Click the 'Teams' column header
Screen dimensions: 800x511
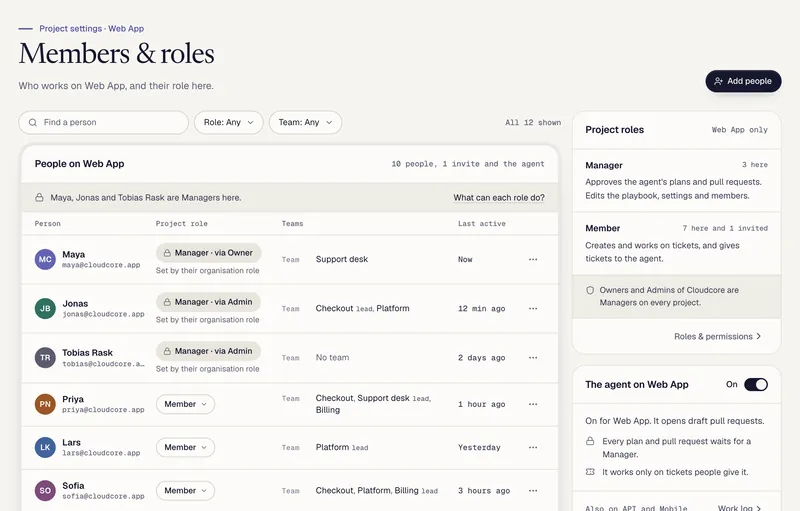(292, 223)
